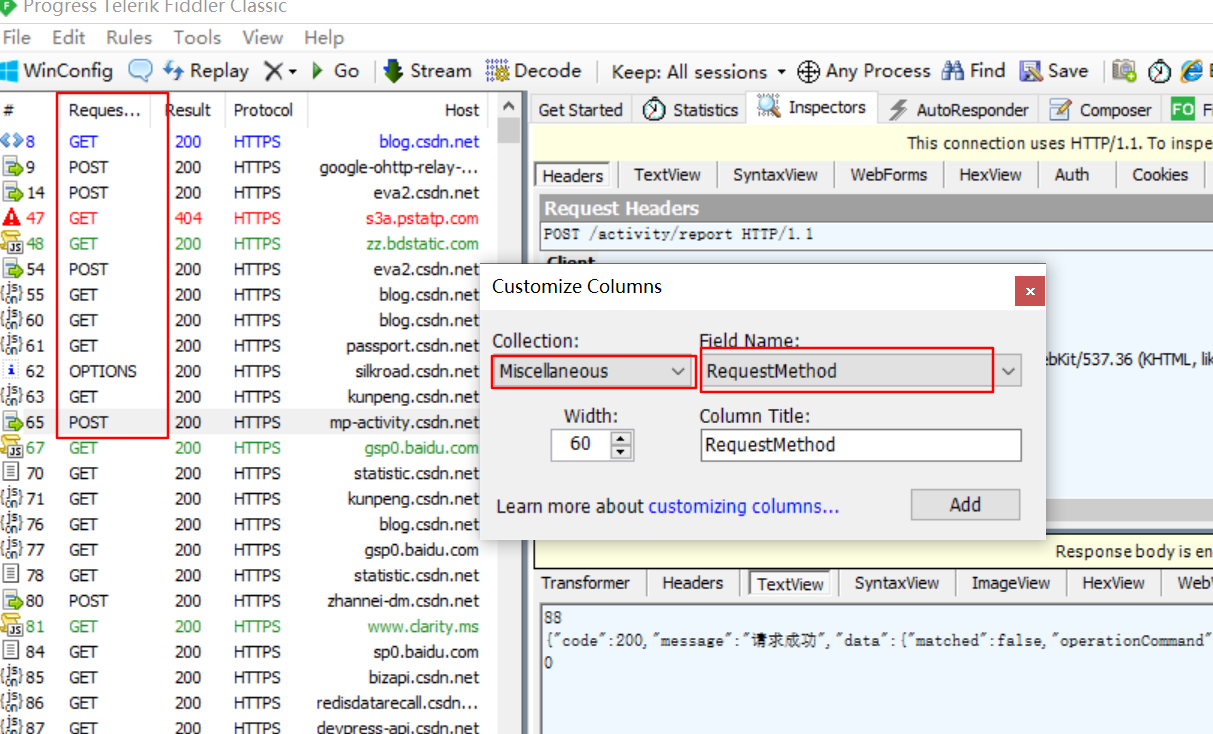Click the Column Title input field
The image size is (1213, 734).
coord(861,445)
